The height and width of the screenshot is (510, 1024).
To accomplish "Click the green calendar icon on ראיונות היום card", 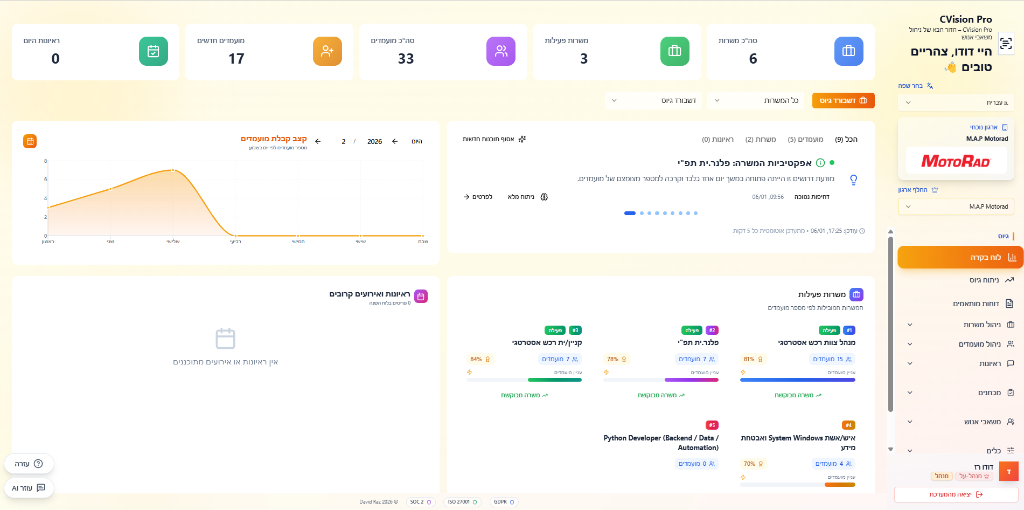I will [x=153, y=51].
